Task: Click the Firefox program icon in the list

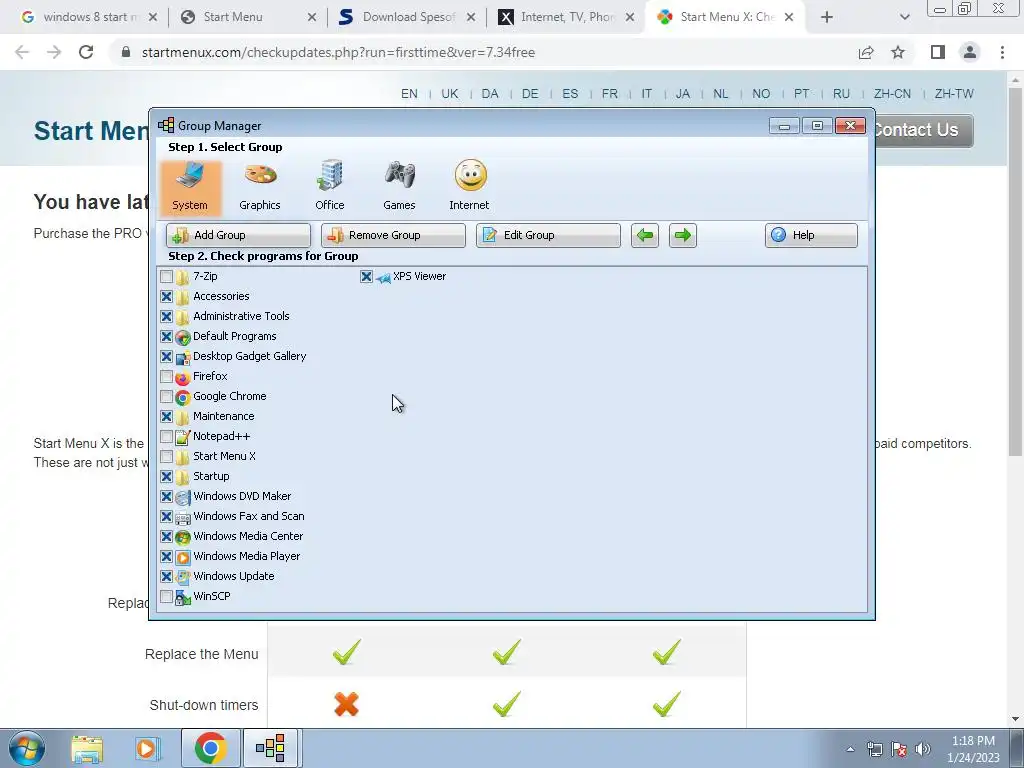Action: [x=183, y=377]
